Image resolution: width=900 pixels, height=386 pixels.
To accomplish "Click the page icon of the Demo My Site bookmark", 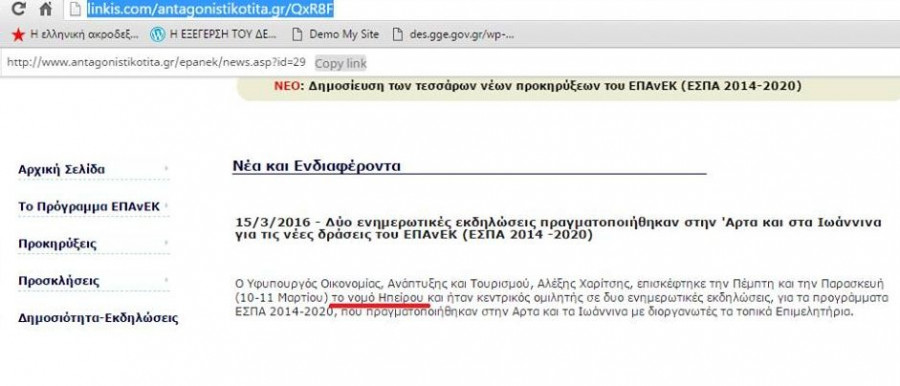I will pos(297,34).
